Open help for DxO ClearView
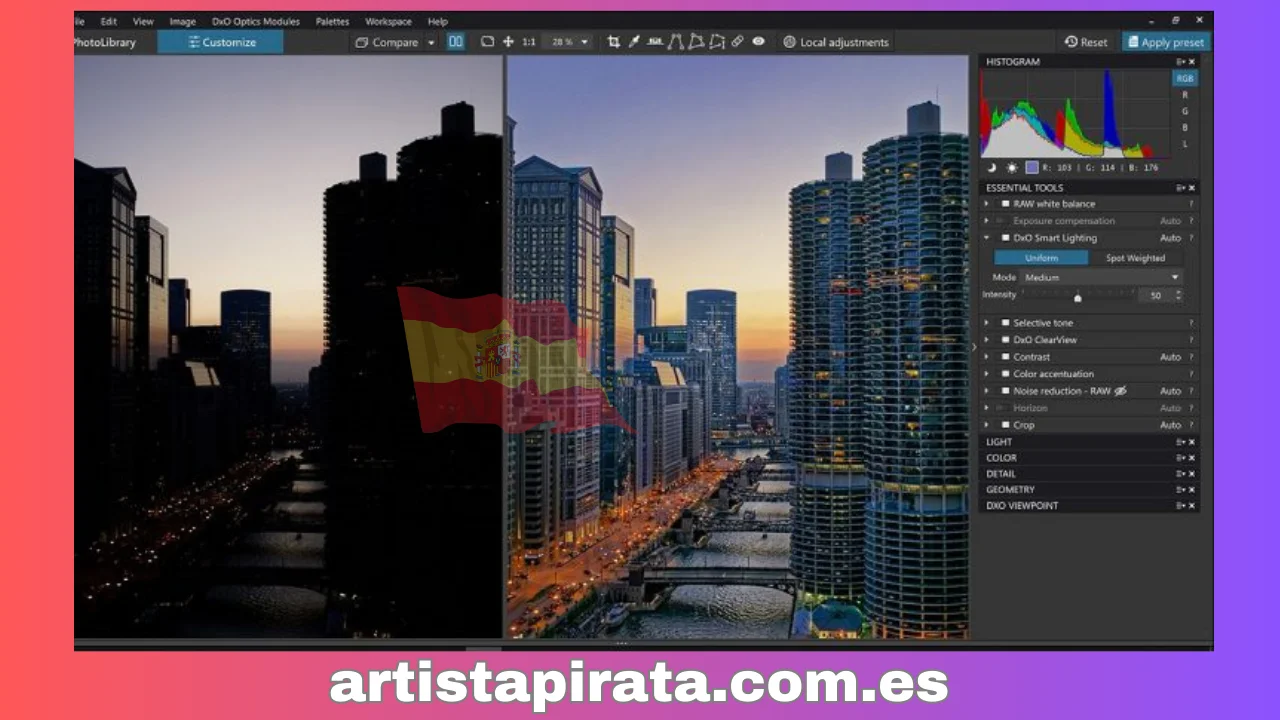 click(1191, 340)
